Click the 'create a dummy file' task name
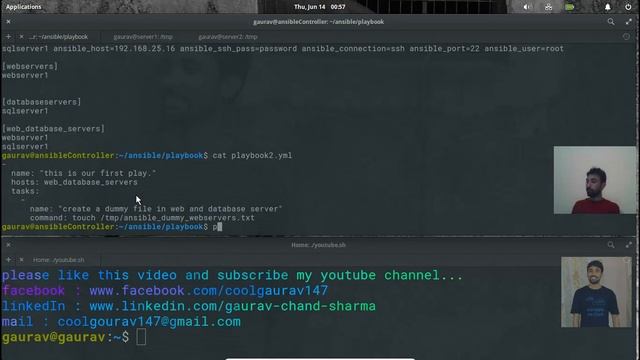The image size is (640, 360). tap(156, 209)
